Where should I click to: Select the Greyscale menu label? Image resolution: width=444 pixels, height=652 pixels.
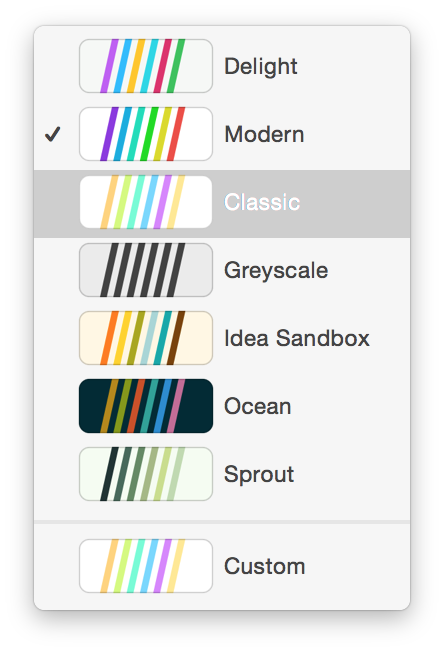(276, 271)
